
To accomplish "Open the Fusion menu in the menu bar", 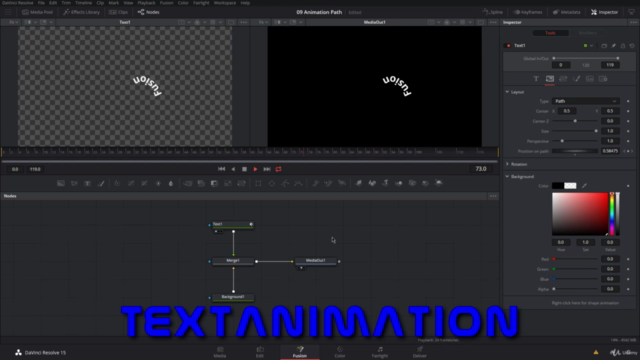I will click(166, 3).
